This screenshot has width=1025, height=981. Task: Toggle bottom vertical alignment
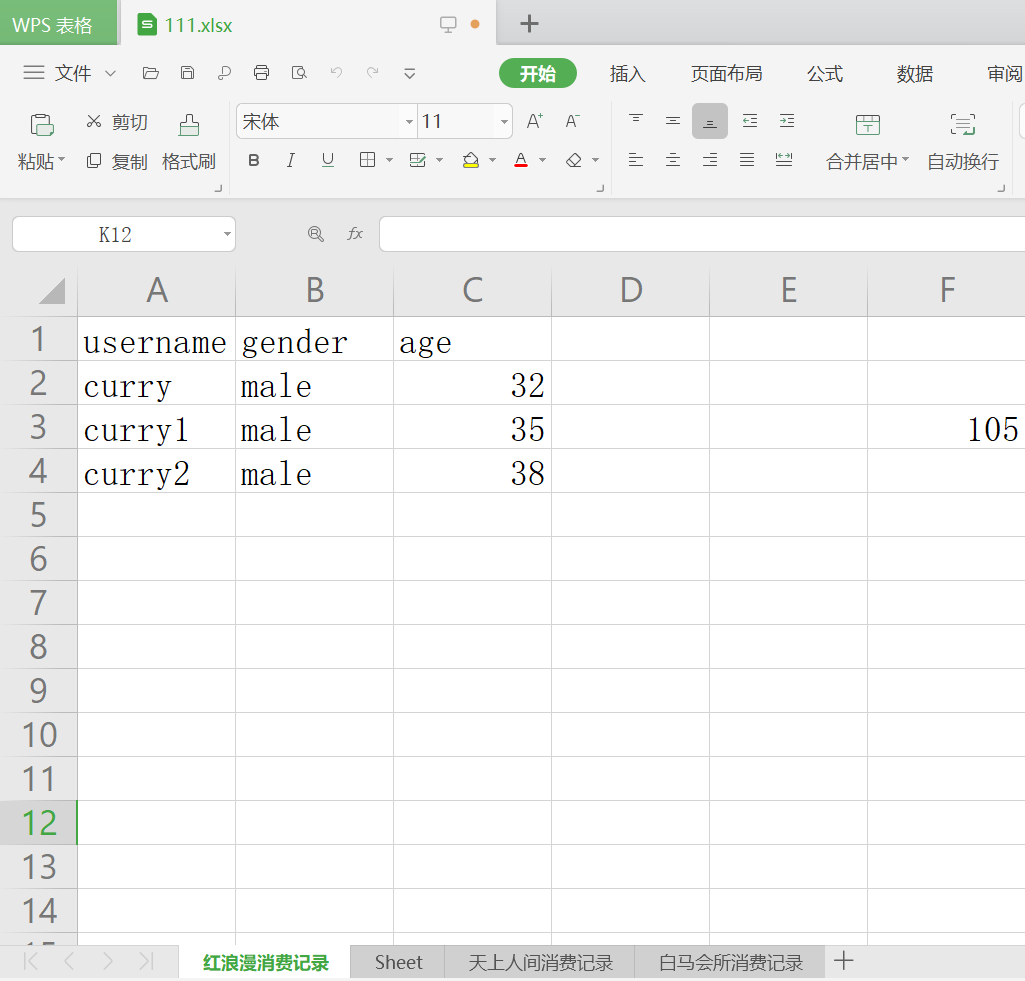710,122
